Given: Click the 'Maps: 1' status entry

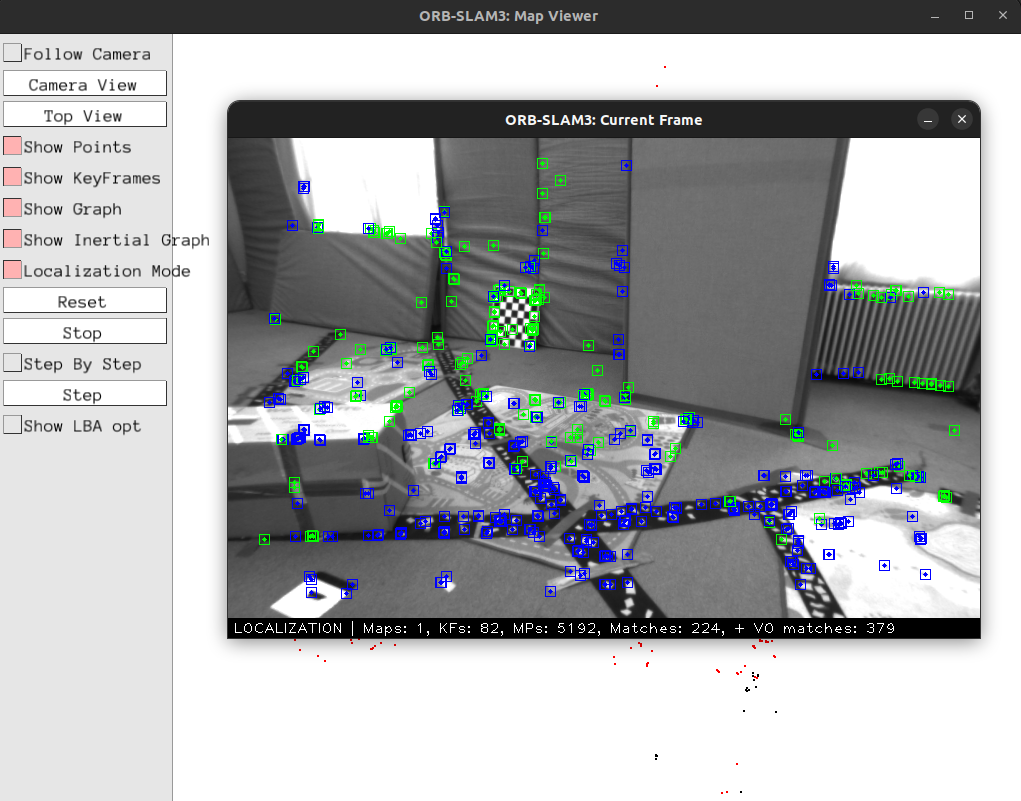Looking at the screenshot, I should [x=395, y=628].
